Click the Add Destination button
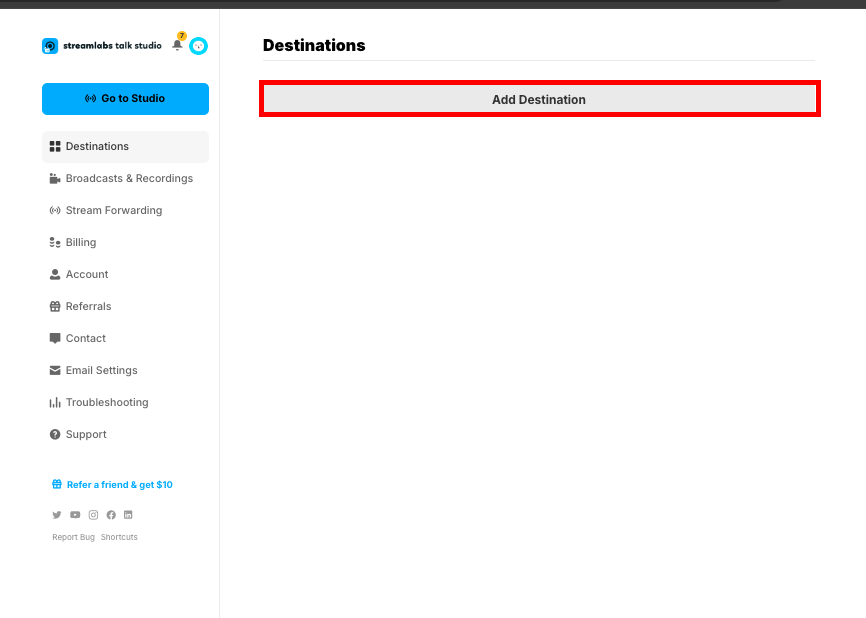 point(539,99)
